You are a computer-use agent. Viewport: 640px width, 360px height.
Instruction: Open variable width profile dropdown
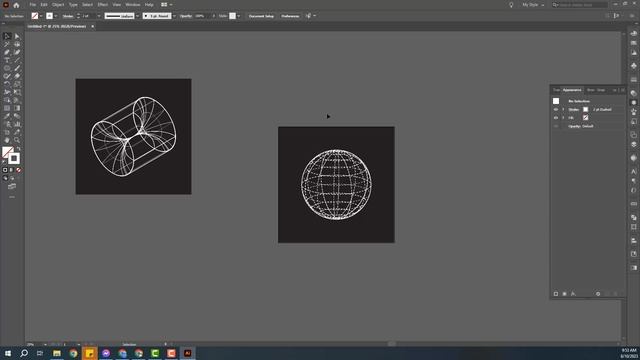tap(137, 16)
